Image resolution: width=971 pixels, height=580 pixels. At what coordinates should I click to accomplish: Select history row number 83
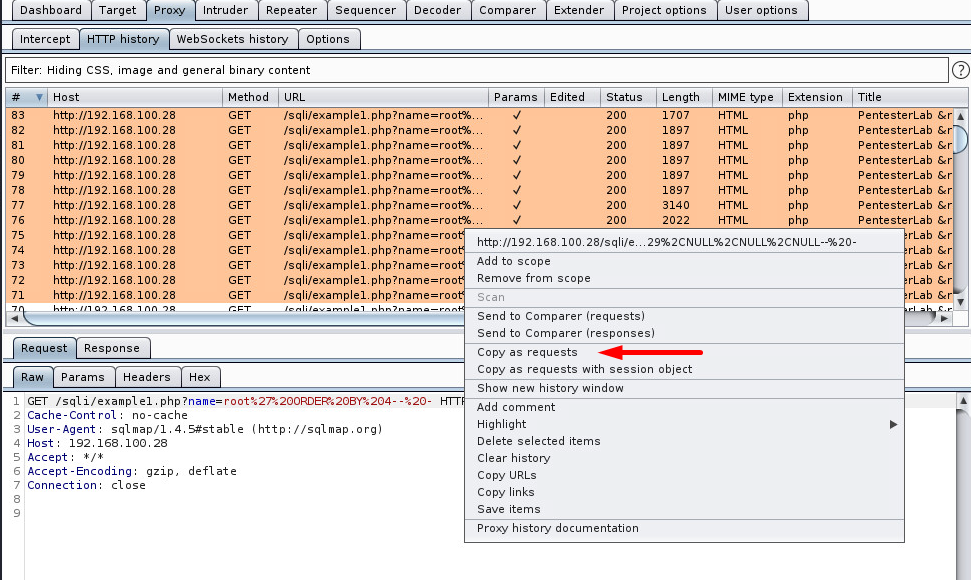coord(479,115)
